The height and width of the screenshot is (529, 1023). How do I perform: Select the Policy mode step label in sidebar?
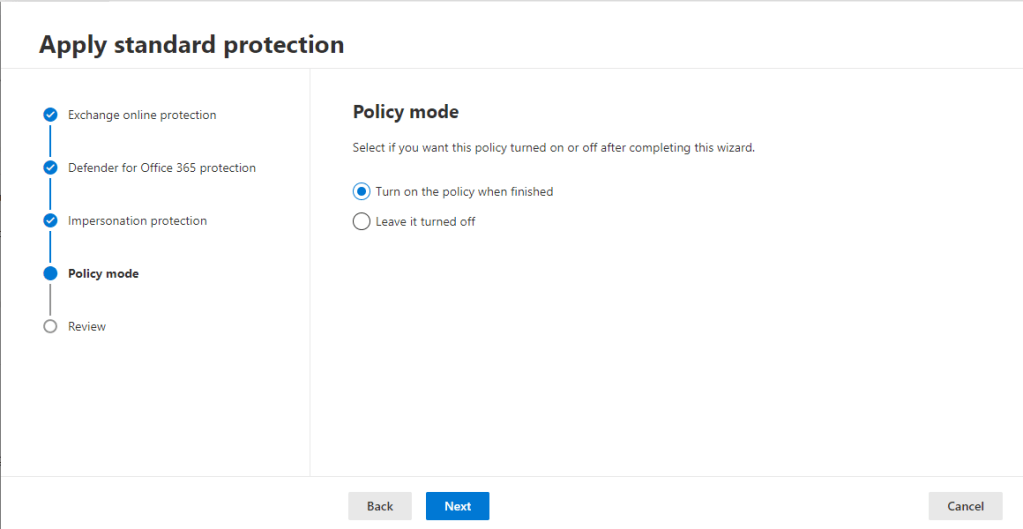[103, 274]
